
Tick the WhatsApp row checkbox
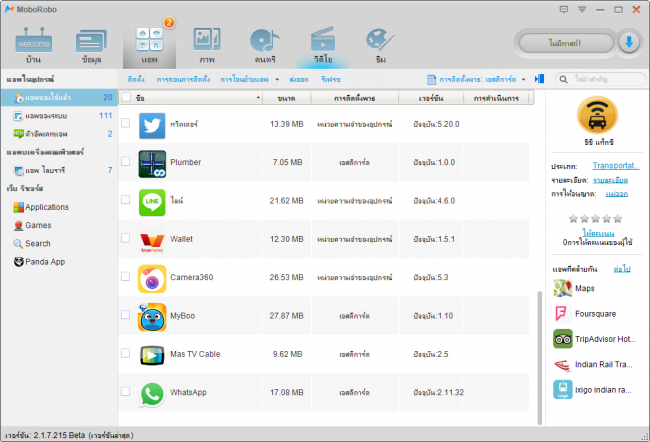pyautogui.click(x=126, y=391)
